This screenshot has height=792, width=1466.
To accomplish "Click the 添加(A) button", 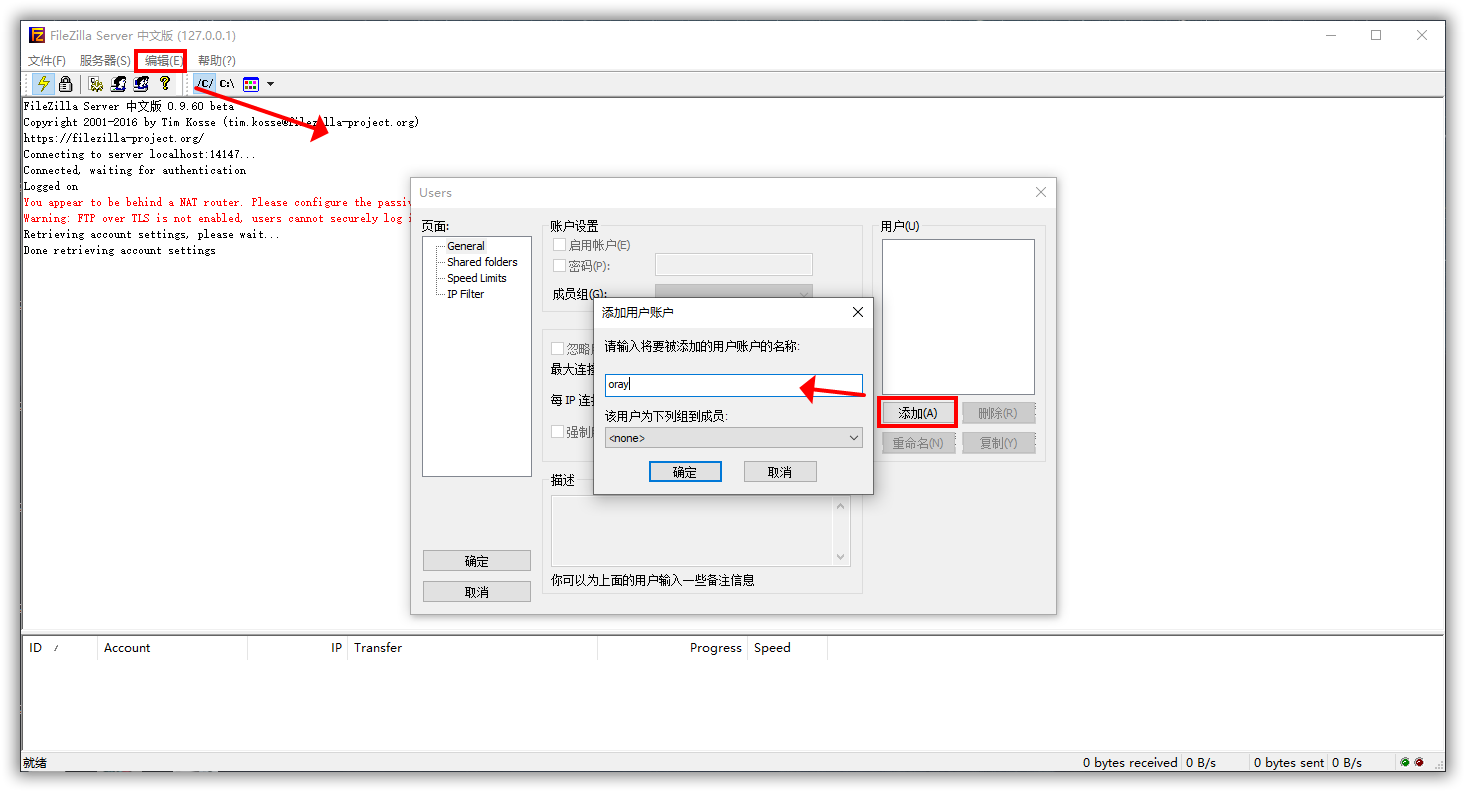I will pyautogui.click(x=918, y=413).
